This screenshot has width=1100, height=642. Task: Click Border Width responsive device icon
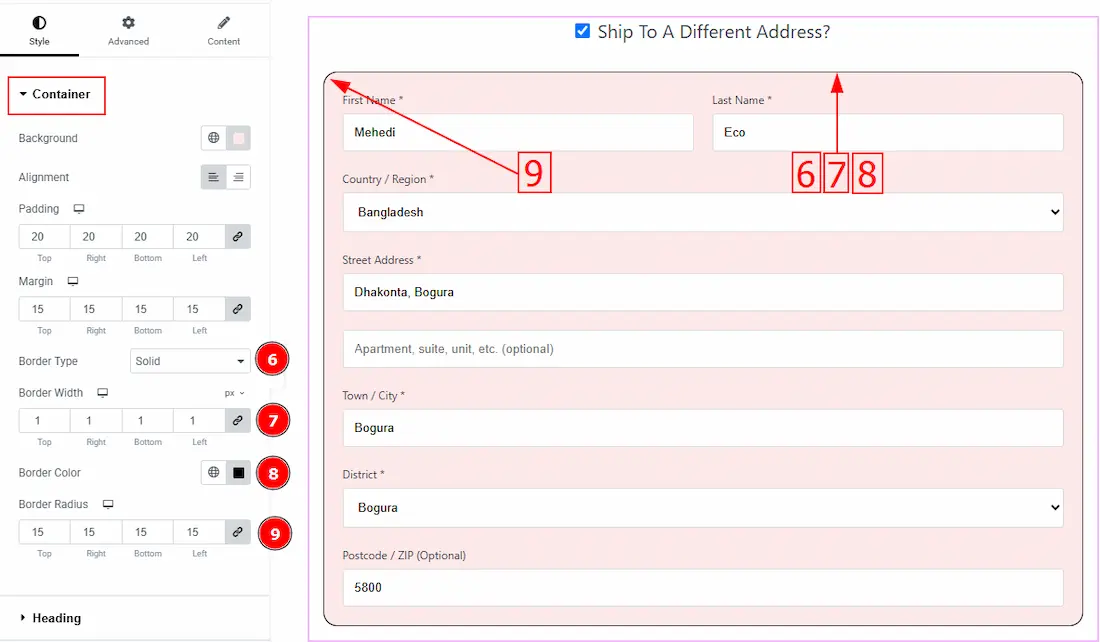click(x=102, y=393)
